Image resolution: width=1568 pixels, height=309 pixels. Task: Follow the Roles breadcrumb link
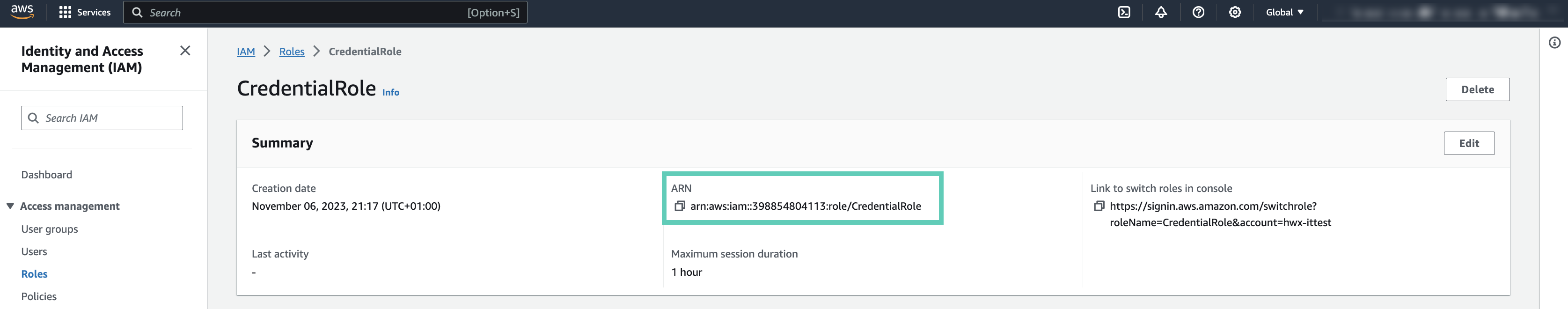pyautogui.click(x=292, y=51)
